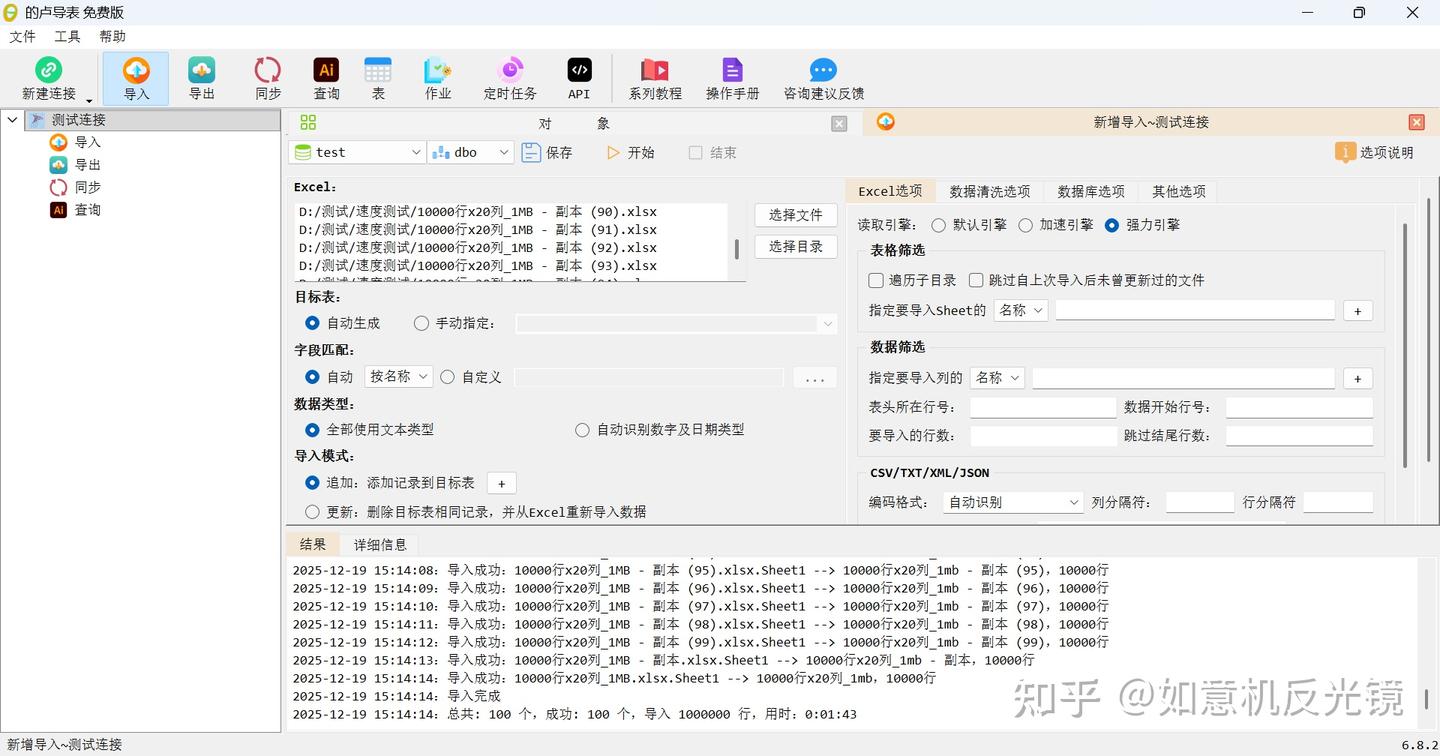Open the 定时任务 toolbar icon

pyautogui.click(x=510, y=70)
